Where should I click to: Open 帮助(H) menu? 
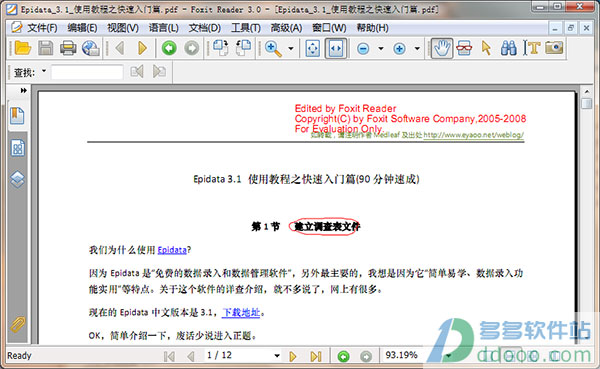click(x=372, y=28)
